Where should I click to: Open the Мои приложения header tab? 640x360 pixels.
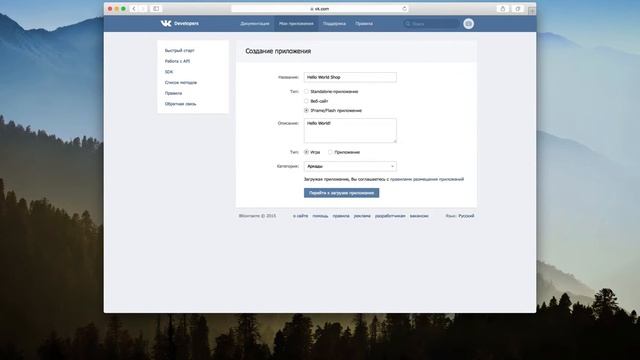(x=296, y=24)
